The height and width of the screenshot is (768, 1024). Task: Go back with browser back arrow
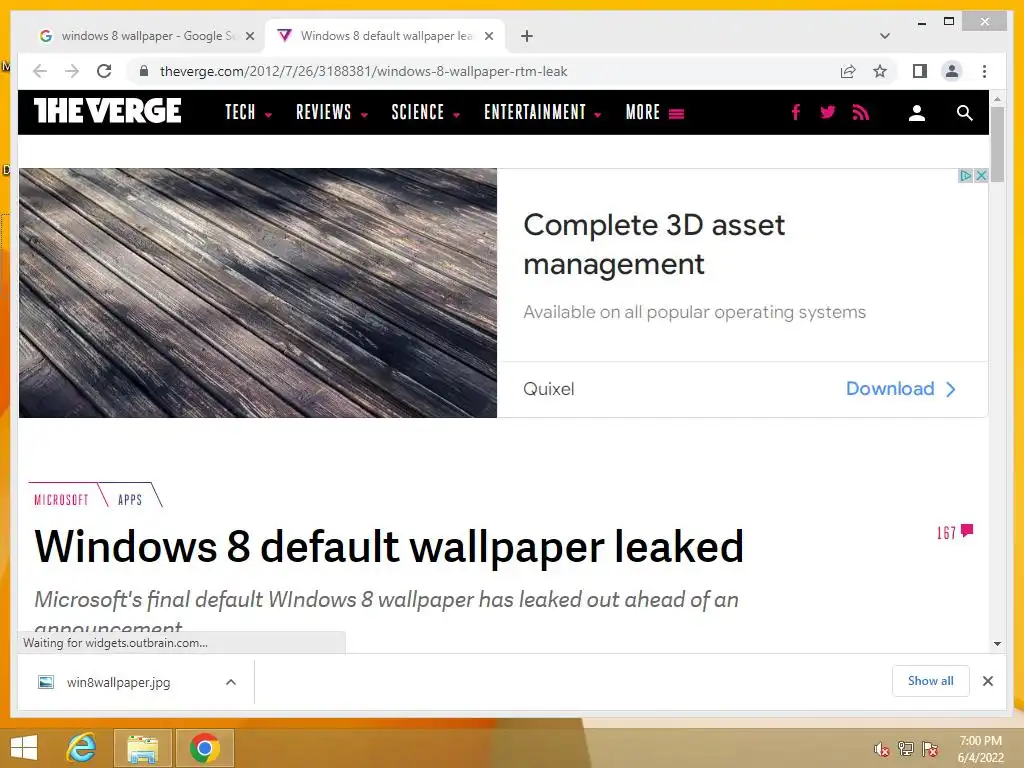coord(40,71)
